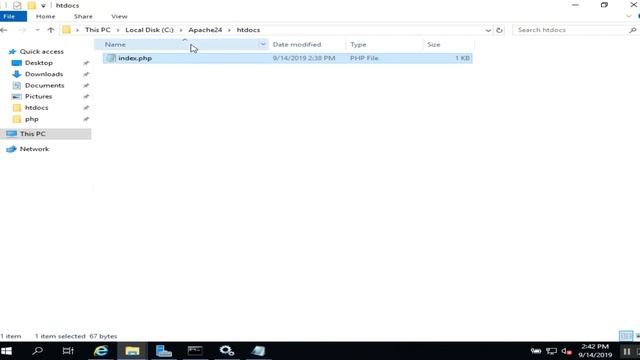Open the Windows Start menu
This screenshot has width=640, height=360.
7,351
